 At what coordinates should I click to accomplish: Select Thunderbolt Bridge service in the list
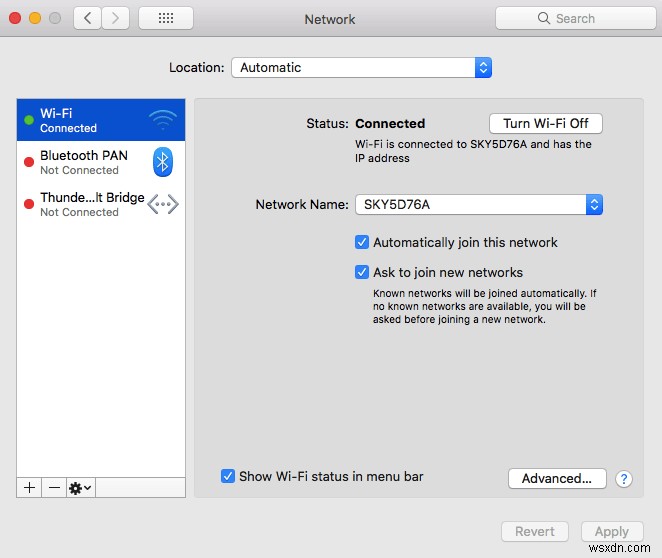click(101, 204)
